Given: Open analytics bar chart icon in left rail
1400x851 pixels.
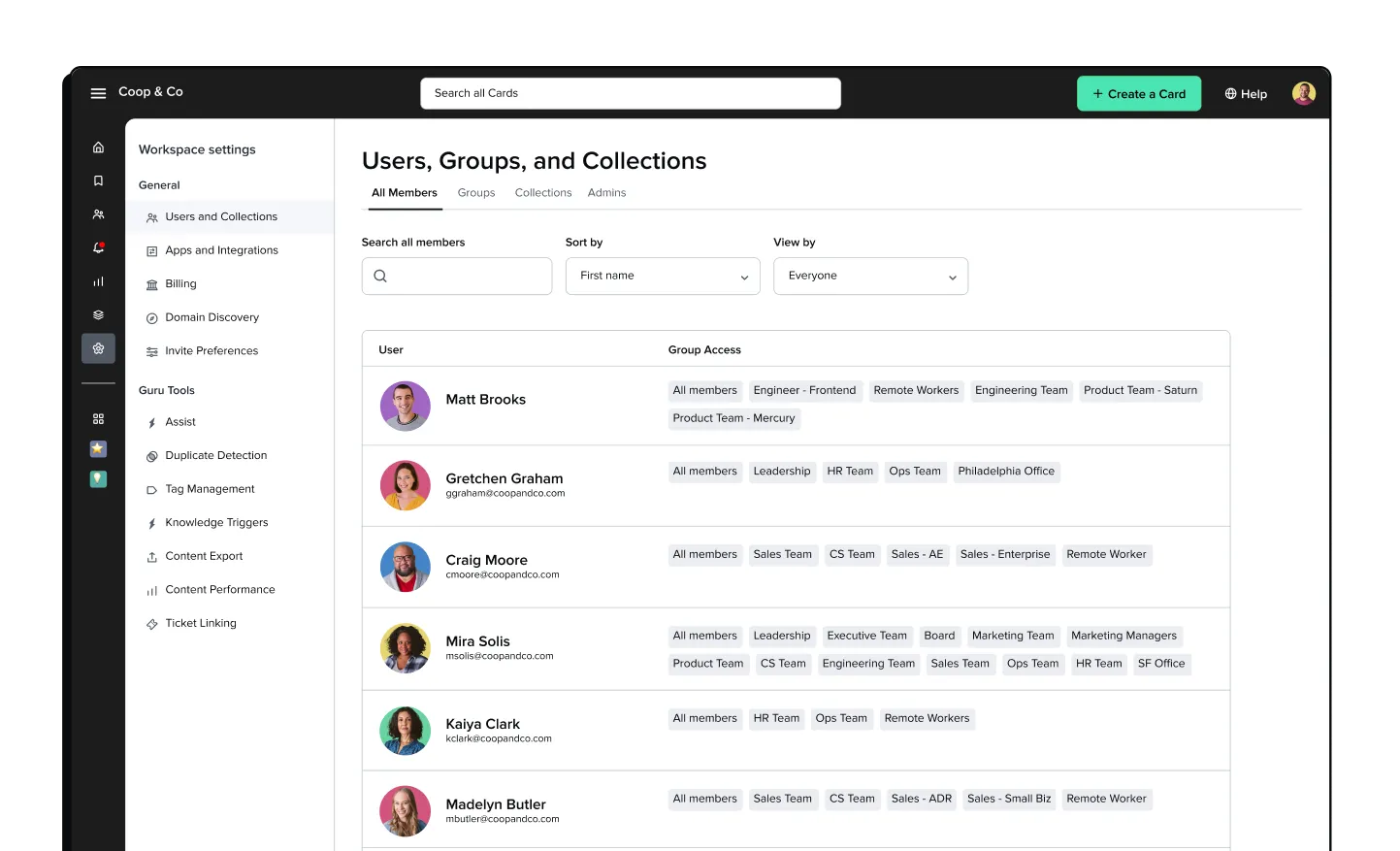Looking at the screenshot, I should click(98, 281).
